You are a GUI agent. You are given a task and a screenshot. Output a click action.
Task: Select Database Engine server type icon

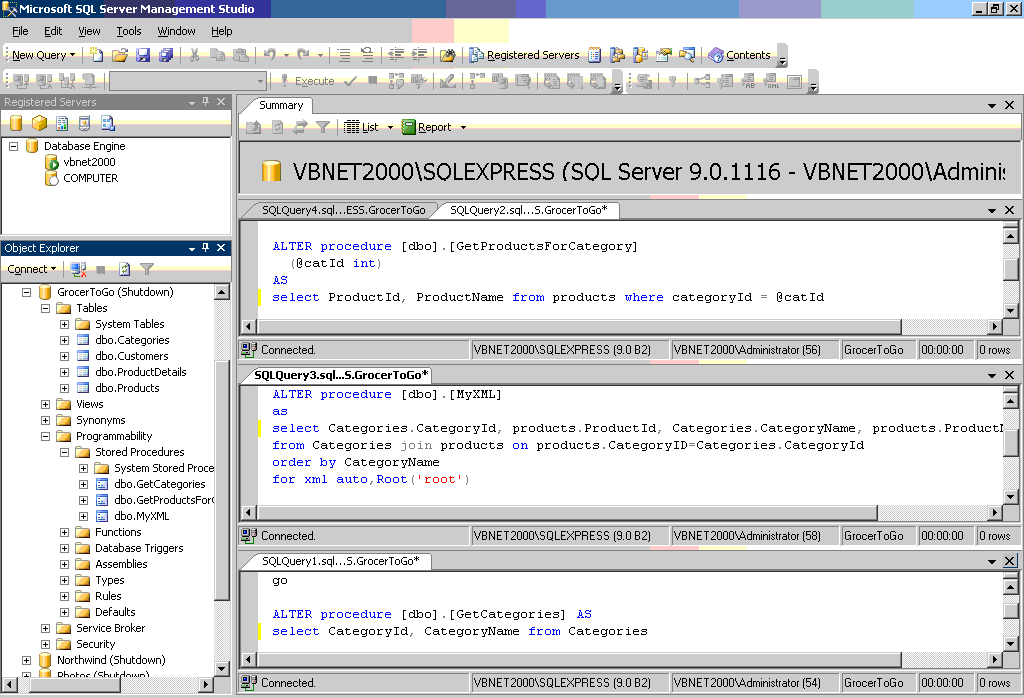coord(16,123)
